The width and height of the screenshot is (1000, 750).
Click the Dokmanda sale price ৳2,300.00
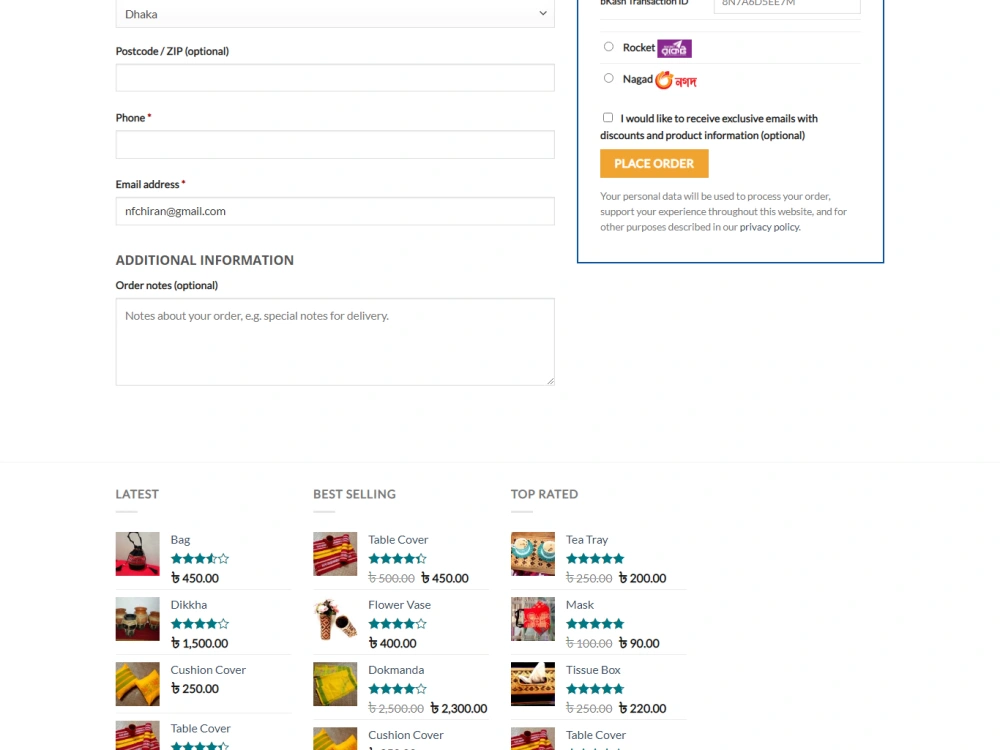459,709
